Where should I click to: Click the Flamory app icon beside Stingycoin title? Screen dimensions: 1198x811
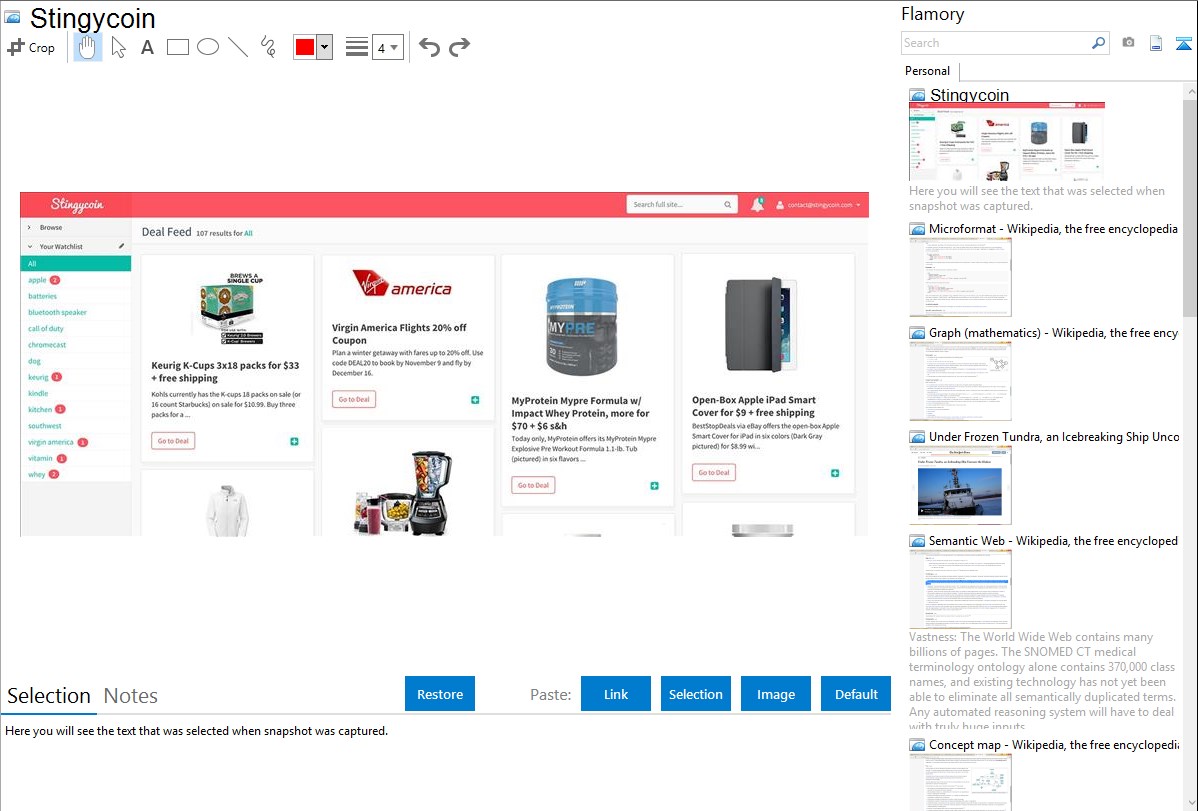[x=13, y=16]
